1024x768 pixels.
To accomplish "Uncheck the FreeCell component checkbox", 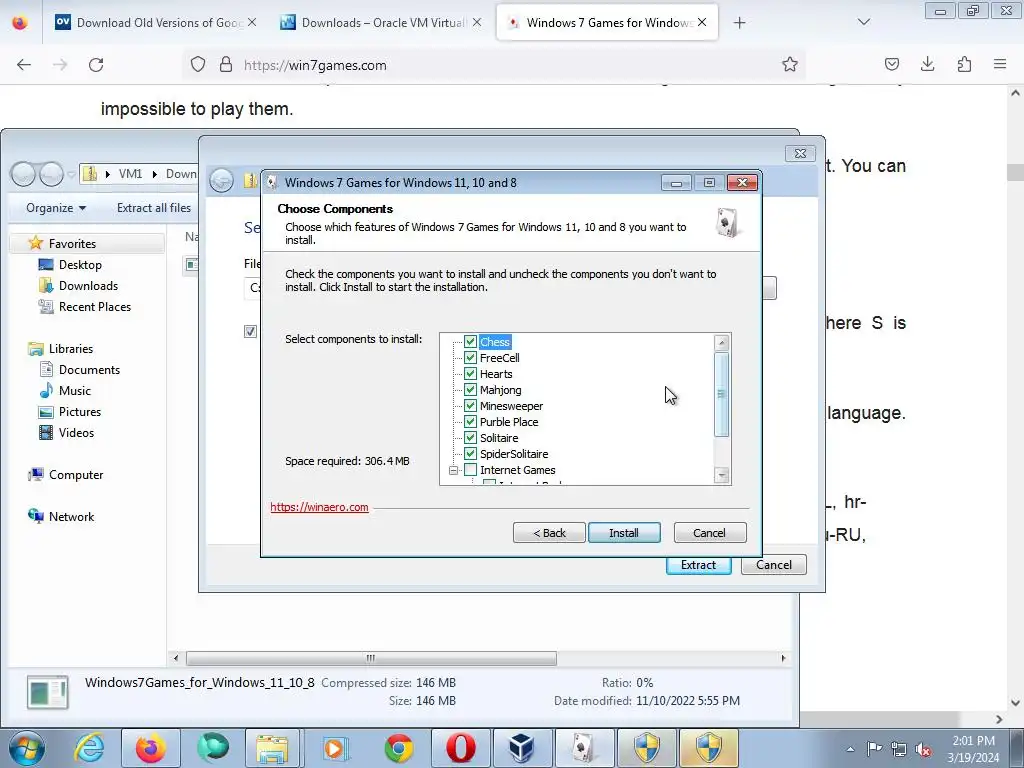I will [470, 358].
